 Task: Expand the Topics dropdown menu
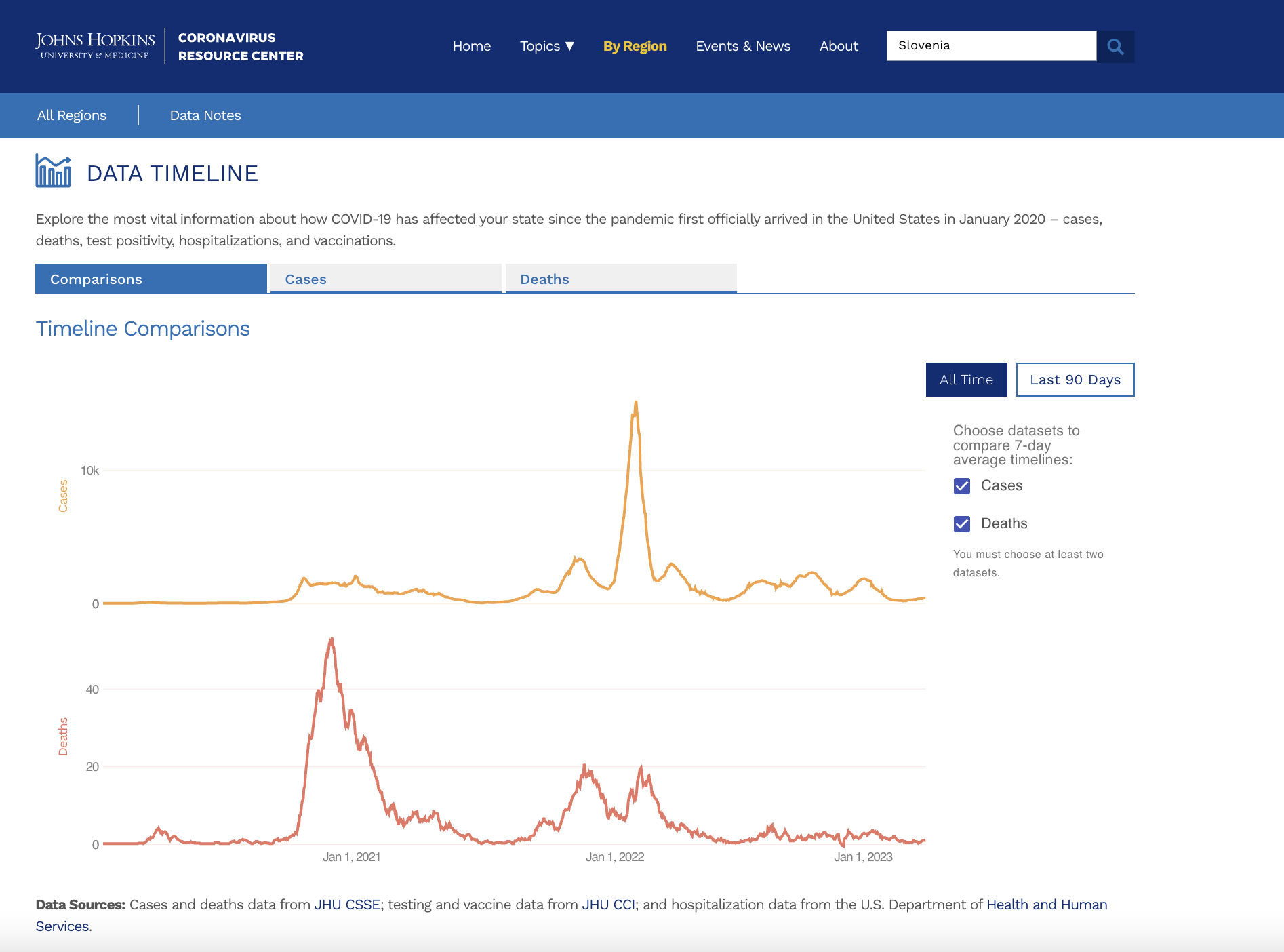pos(546,46)
